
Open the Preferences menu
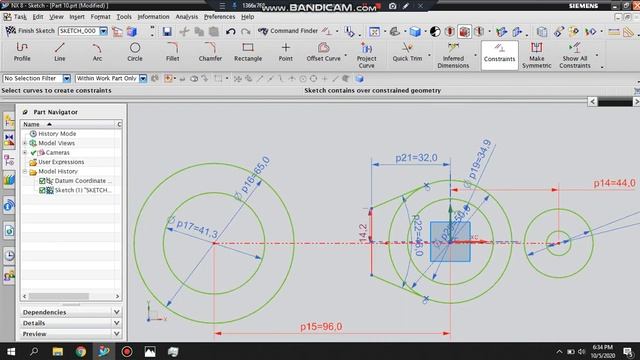coord(220,17)
